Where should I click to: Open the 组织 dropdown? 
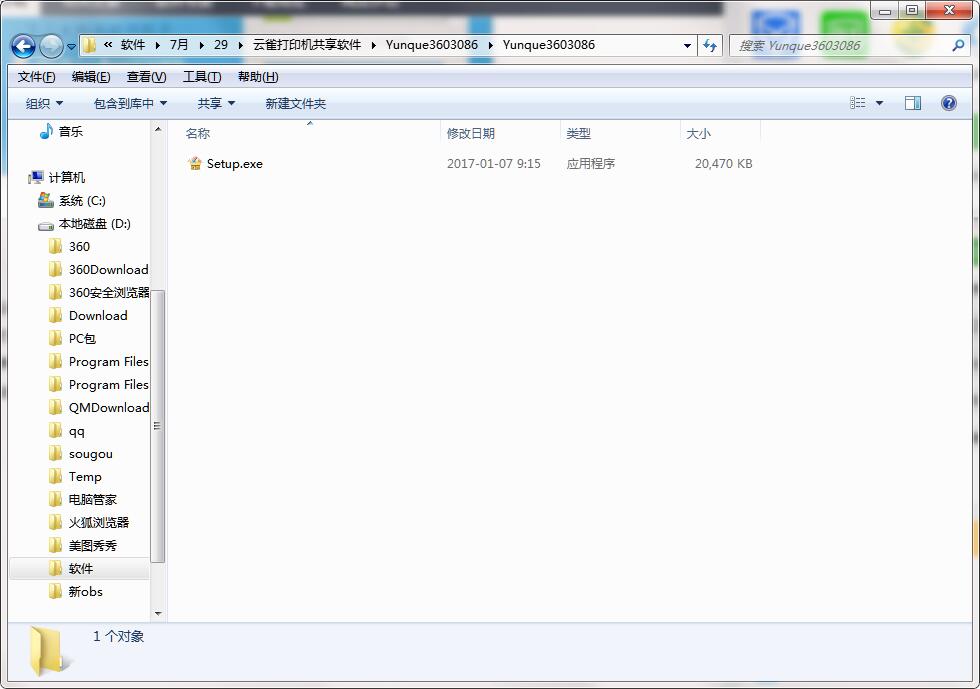pyautogui.click(x=44, y=104)
